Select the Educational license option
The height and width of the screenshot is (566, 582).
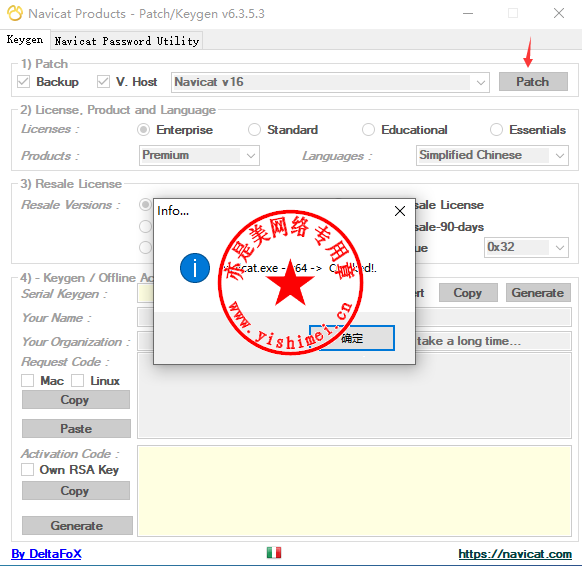368,130
